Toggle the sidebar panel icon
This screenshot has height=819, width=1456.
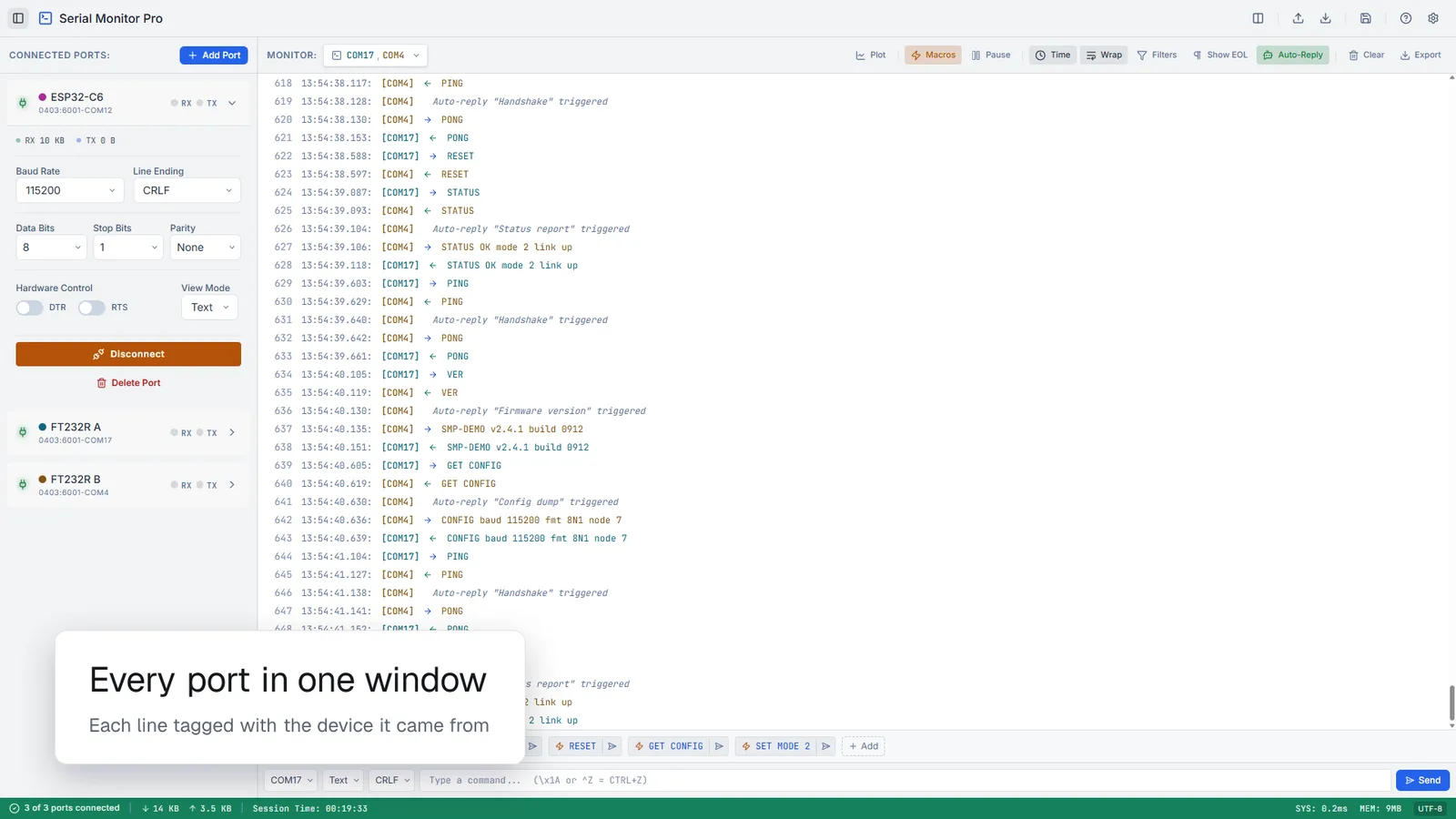click(x=18, y=18)
